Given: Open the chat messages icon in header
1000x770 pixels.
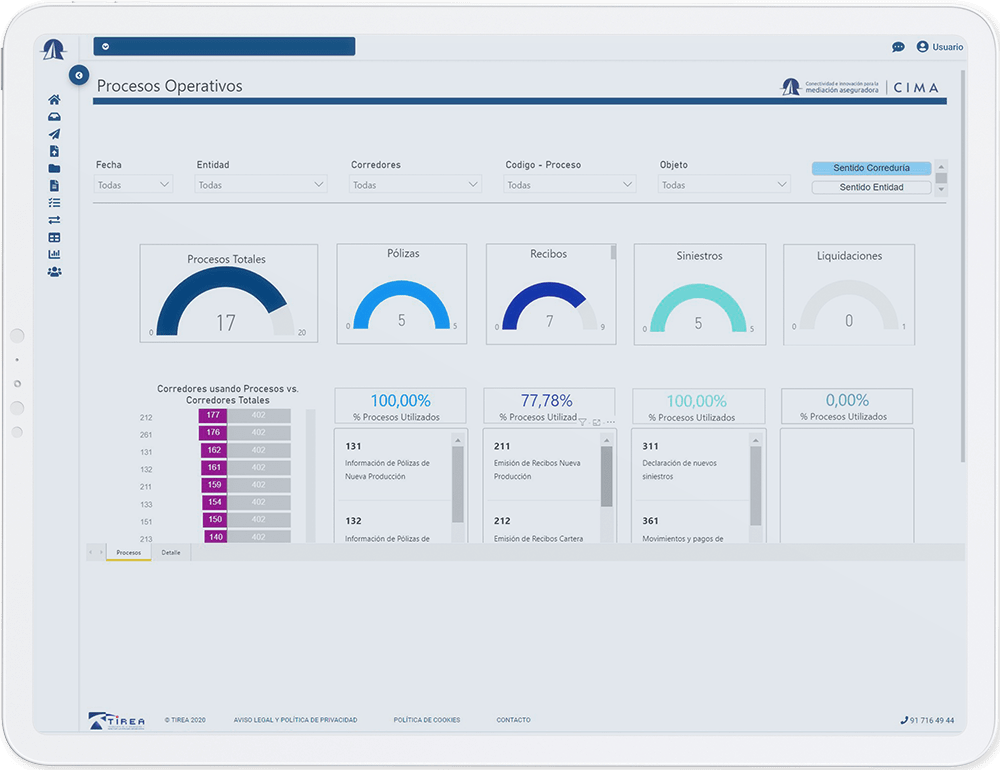Looking at the screenshot, I should click(898, 47).
